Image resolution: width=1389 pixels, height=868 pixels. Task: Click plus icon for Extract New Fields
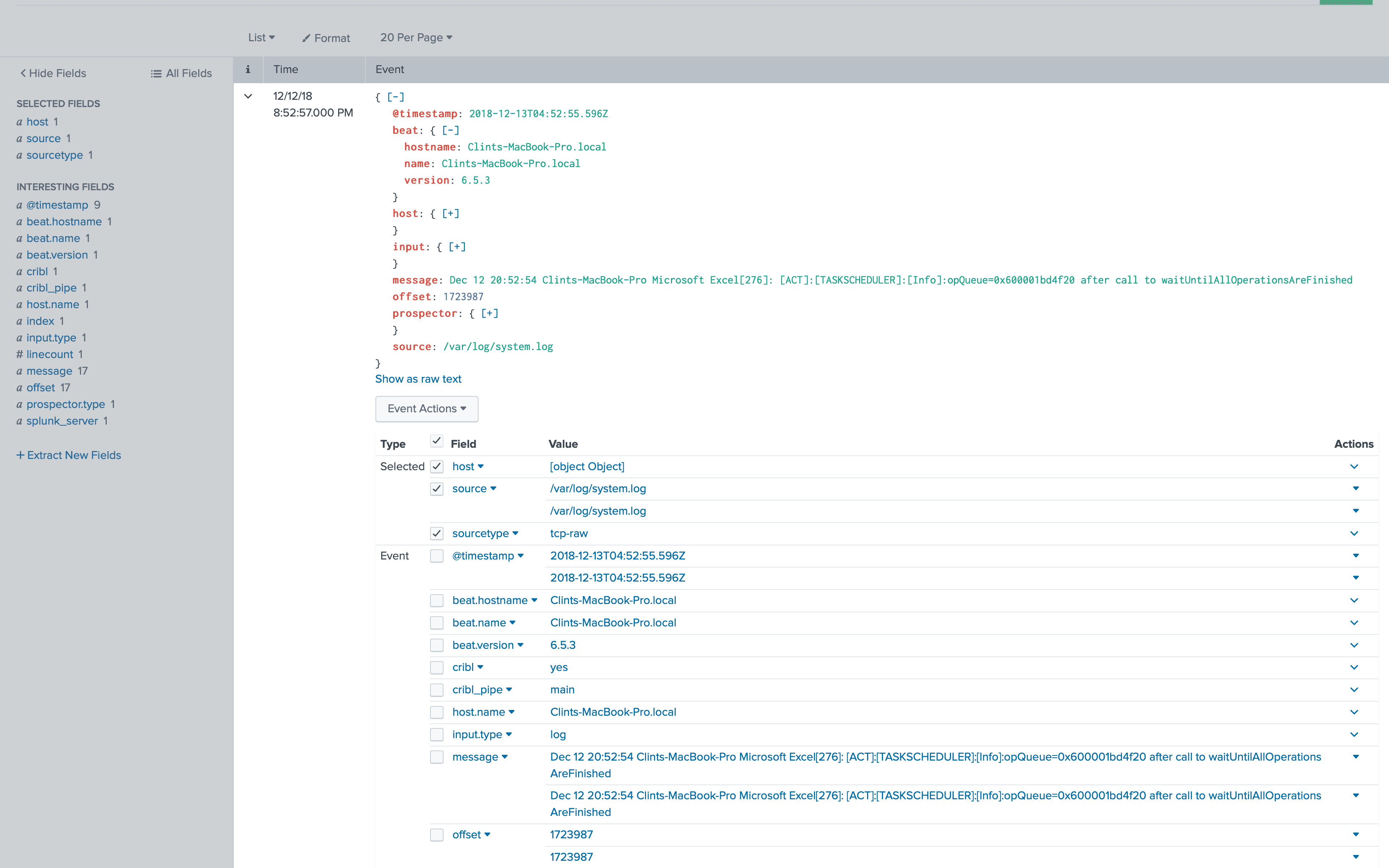[20, 455]
